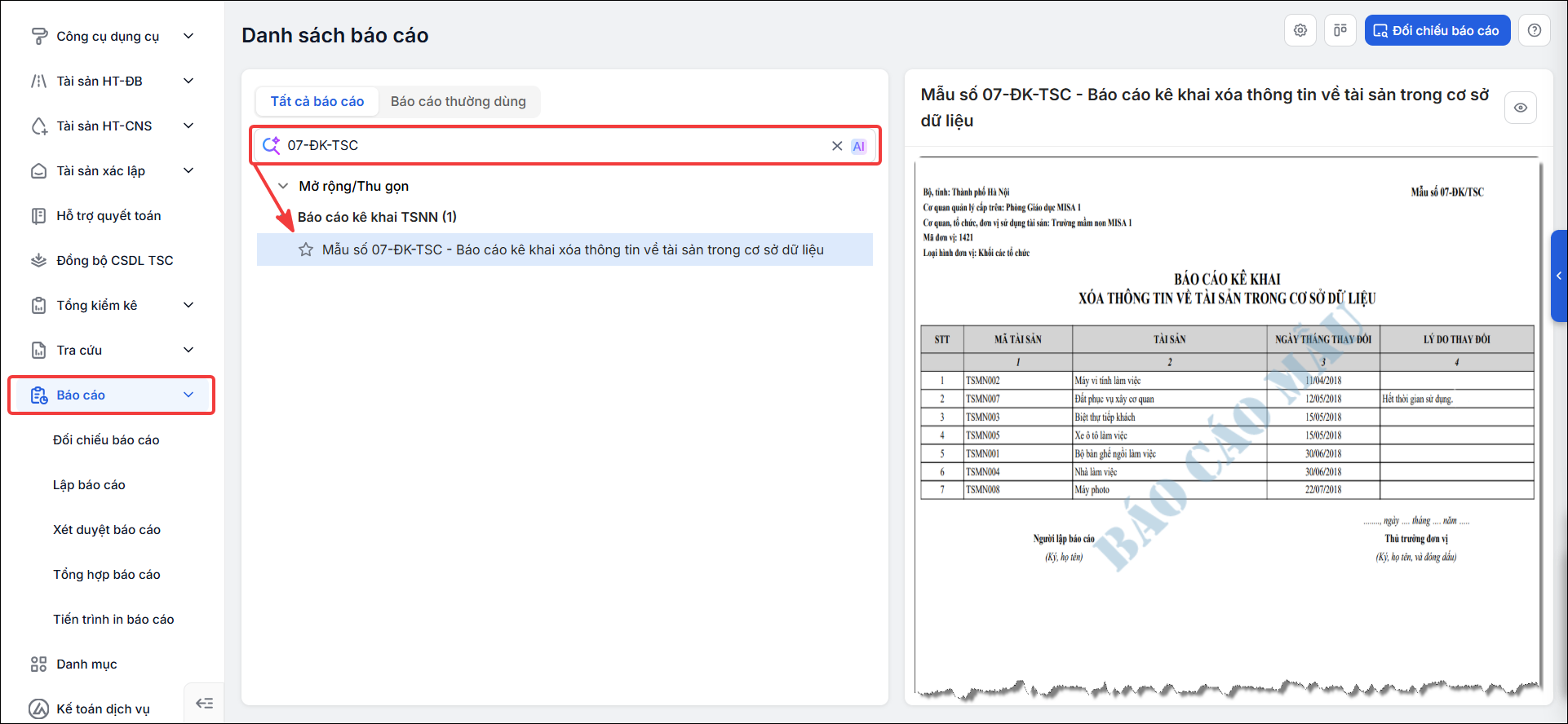Click the Kế toán dịch vụ icon
1568x724 pixels.
pyautogui.click(x=38, y=709)
